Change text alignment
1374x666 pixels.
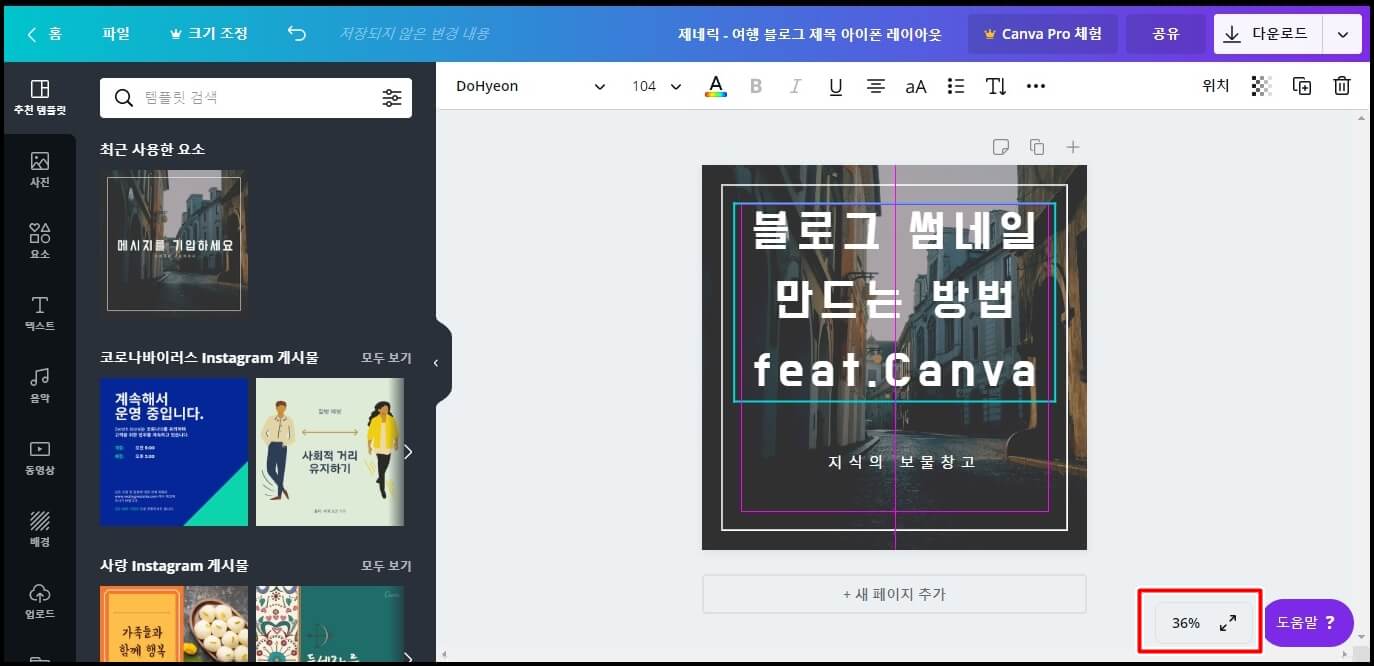point(876,86)
